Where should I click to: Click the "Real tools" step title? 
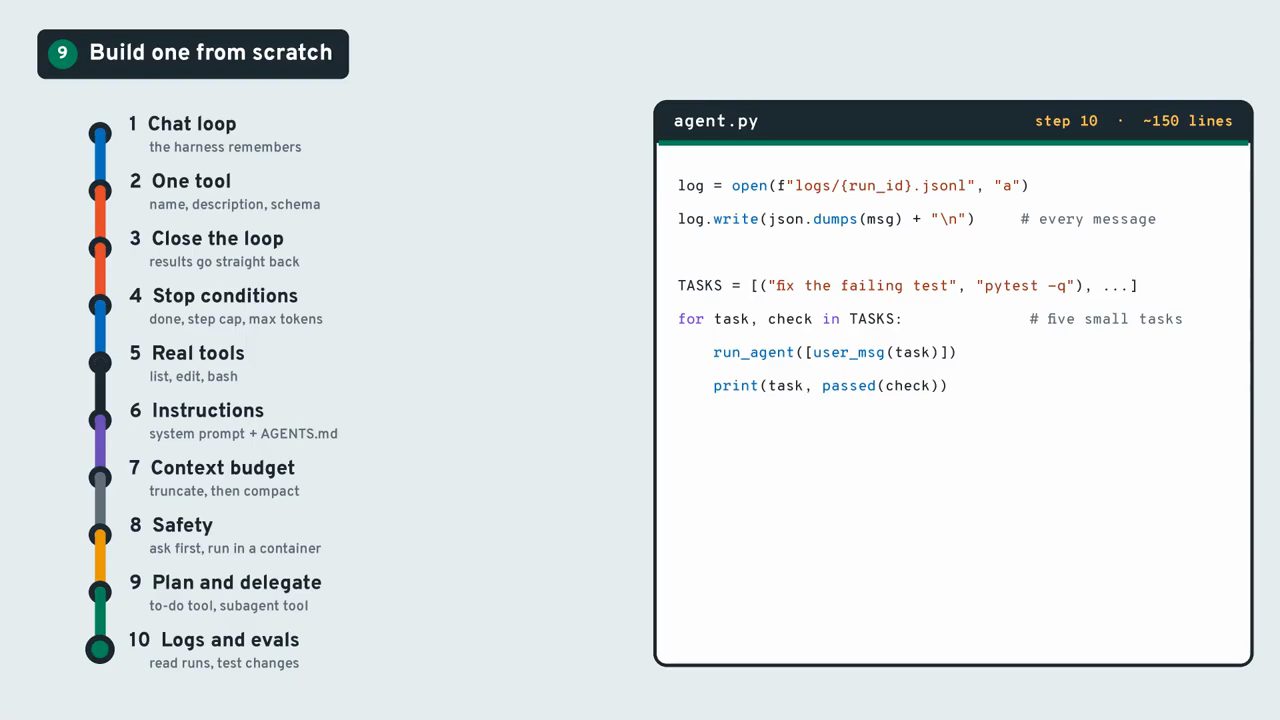(198, 353)
